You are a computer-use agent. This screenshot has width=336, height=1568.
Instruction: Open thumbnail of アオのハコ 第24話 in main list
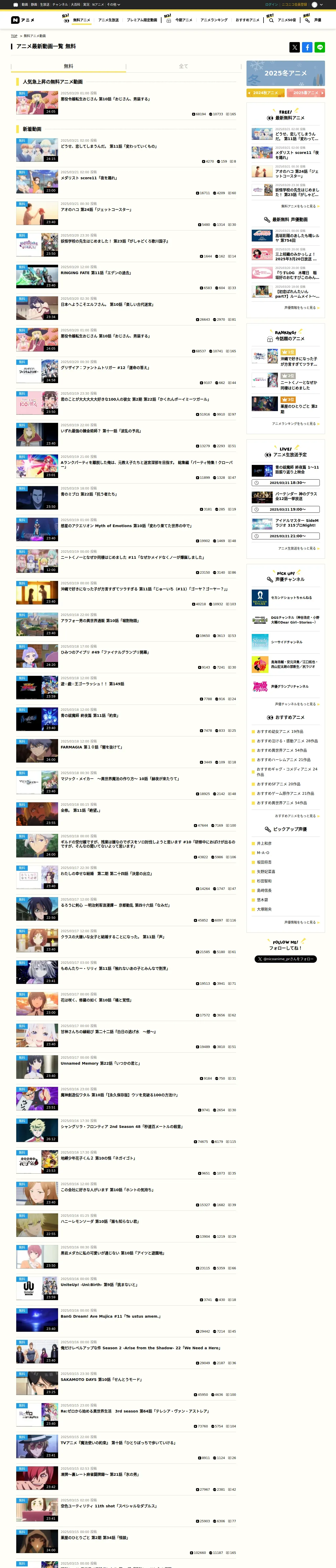click(x=37, y=213)
